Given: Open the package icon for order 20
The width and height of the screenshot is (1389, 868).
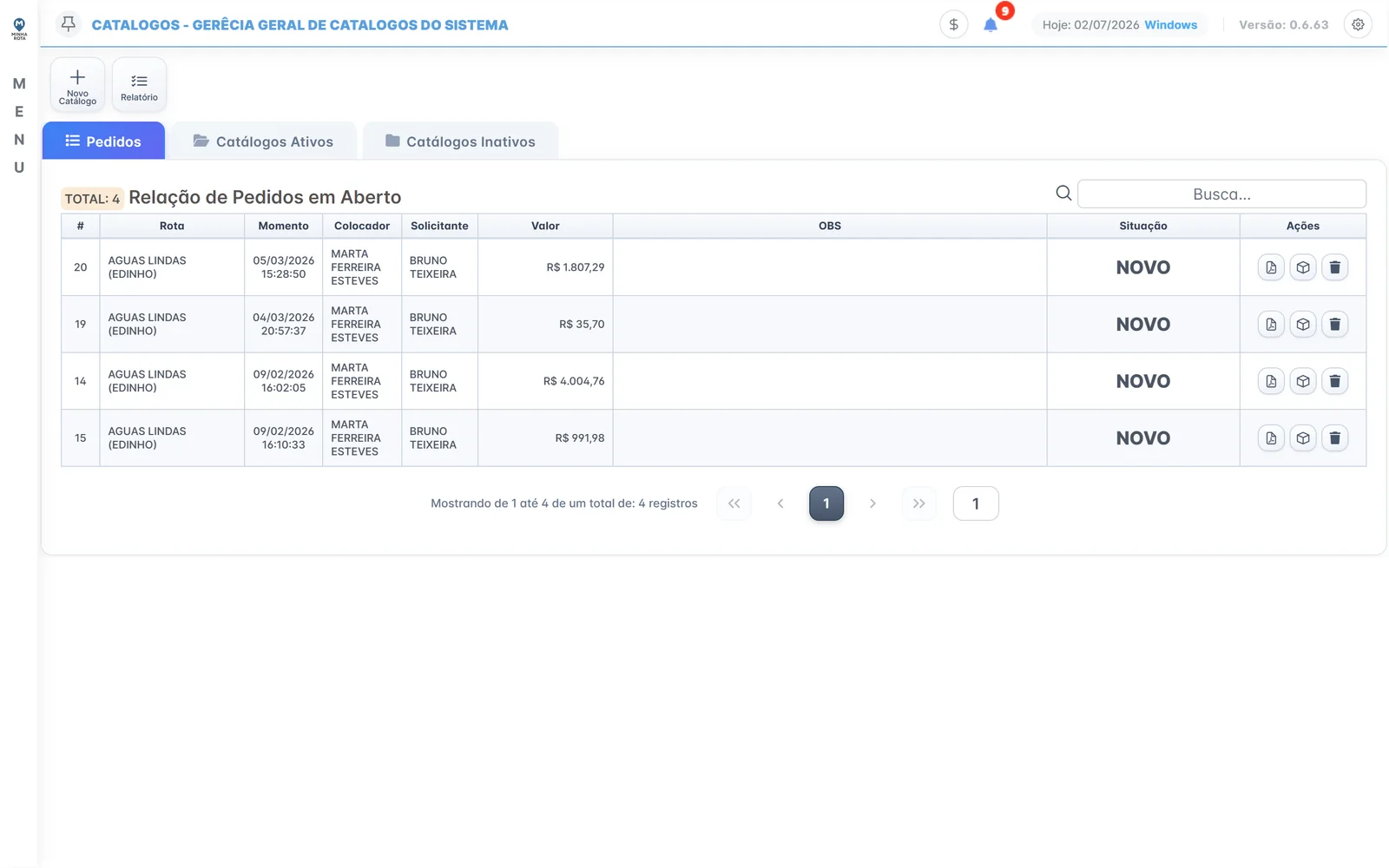Looking at the screenshot, I should pyautogui.click(x=1303, y=267).
